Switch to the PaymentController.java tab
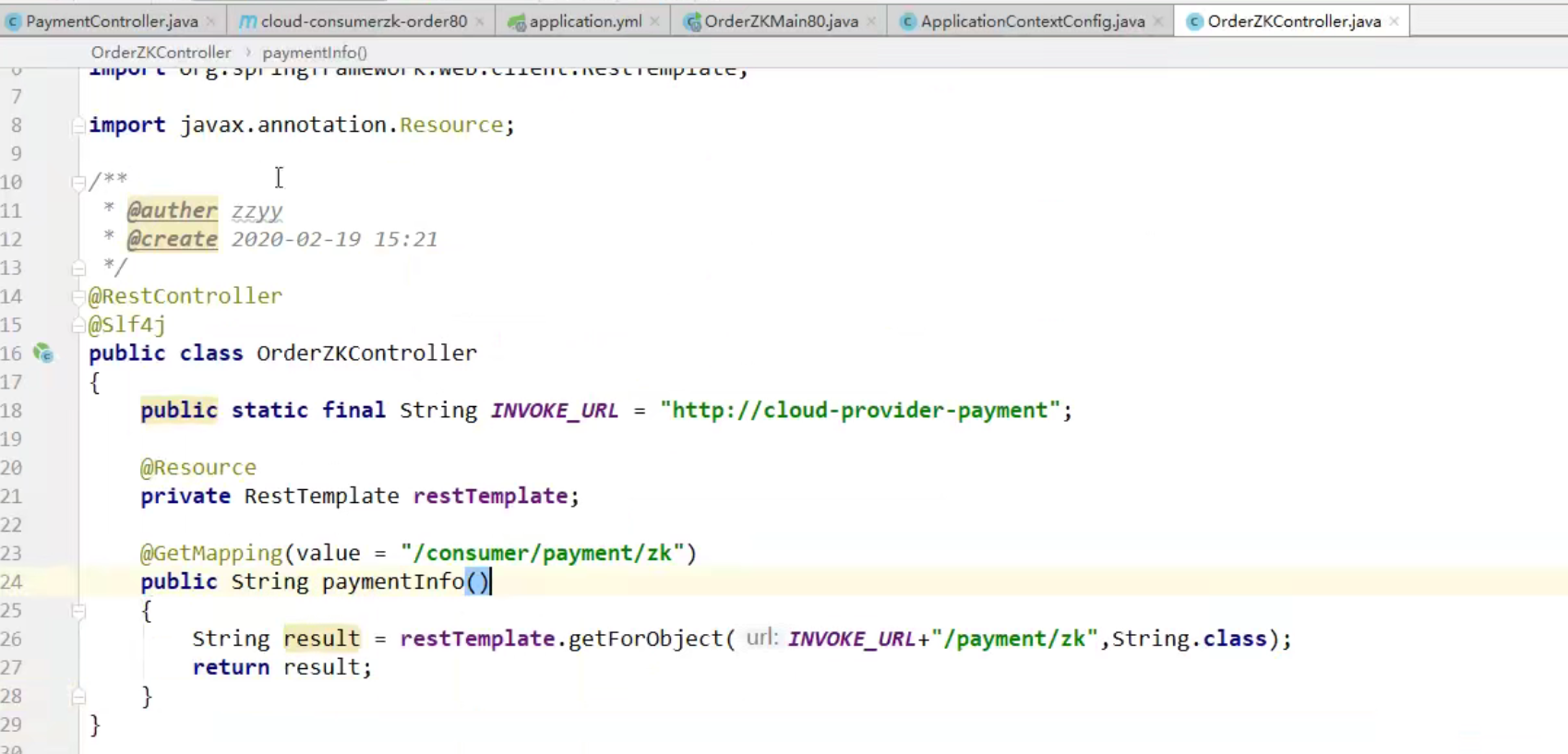The height and width of the screenshot is (754, 1568). point(112,20)
